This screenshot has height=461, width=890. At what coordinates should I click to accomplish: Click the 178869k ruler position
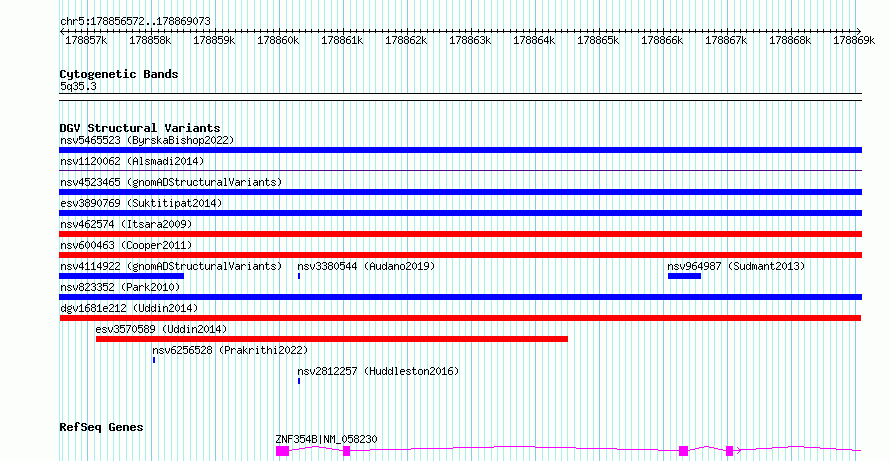click(854, 41)
